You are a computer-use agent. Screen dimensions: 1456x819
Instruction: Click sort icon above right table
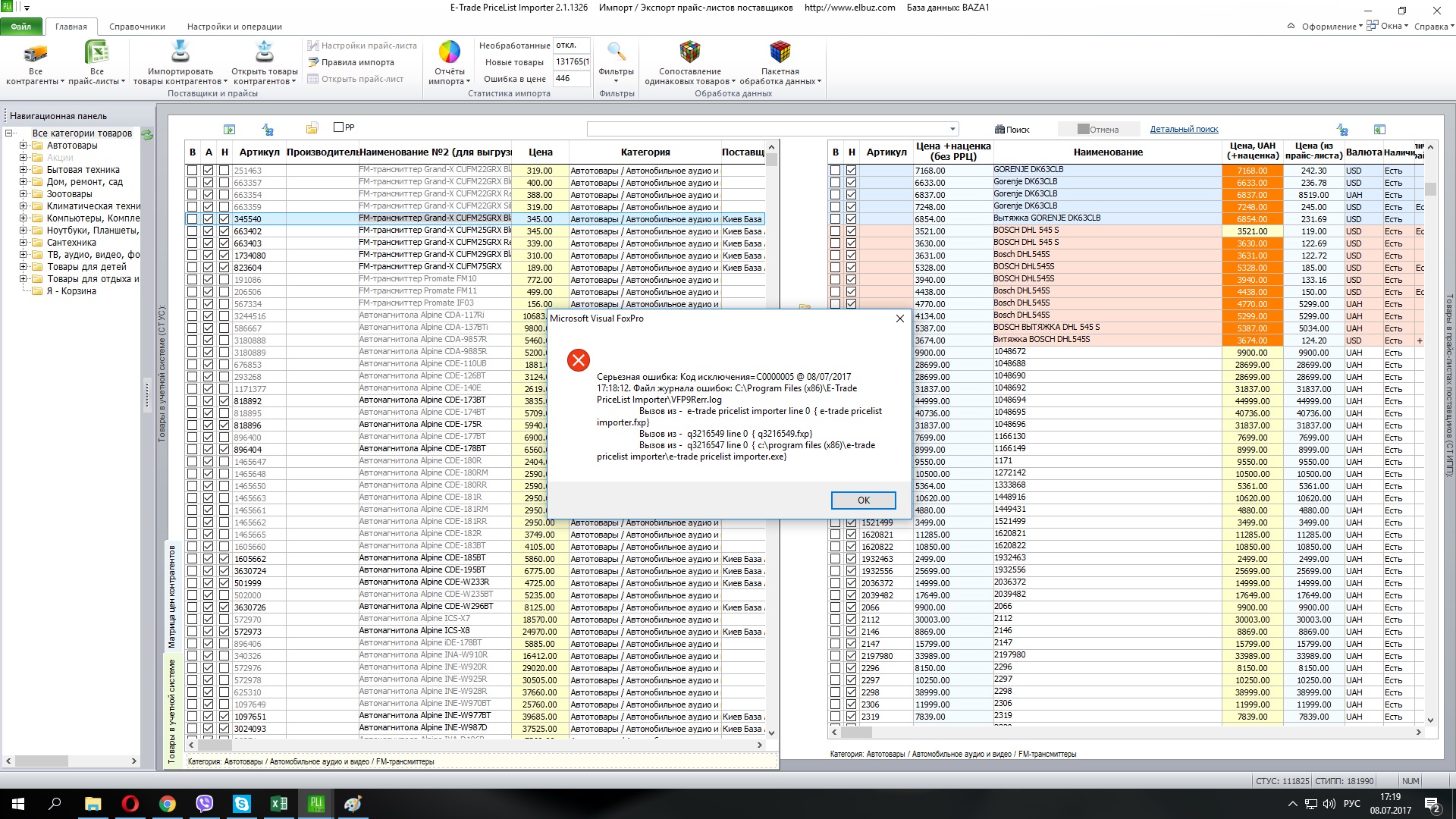click(x=1342, y=130)
